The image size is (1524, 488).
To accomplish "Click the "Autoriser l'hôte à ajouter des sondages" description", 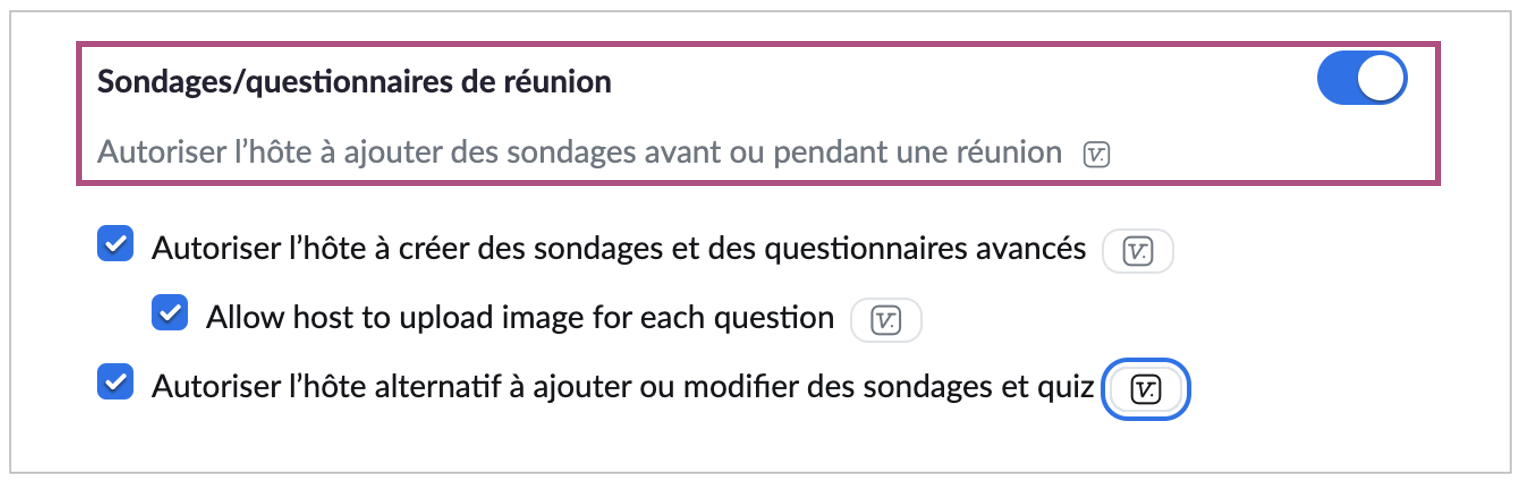I will click(579, 153).
